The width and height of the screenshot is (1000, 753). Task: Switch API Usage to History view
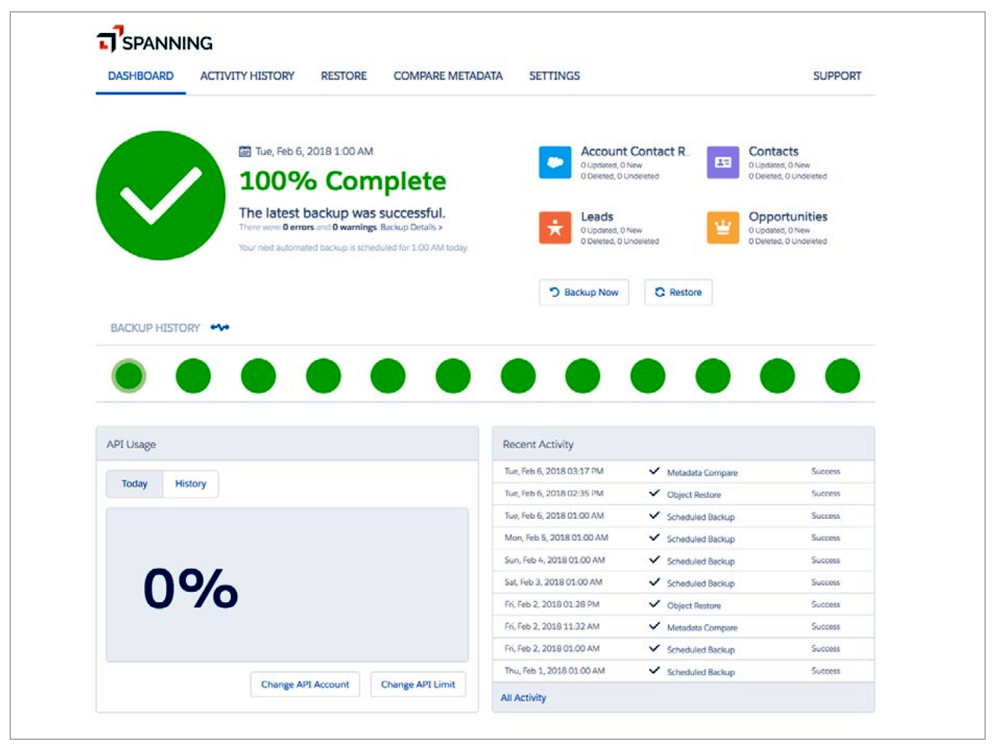pos(190,484)
